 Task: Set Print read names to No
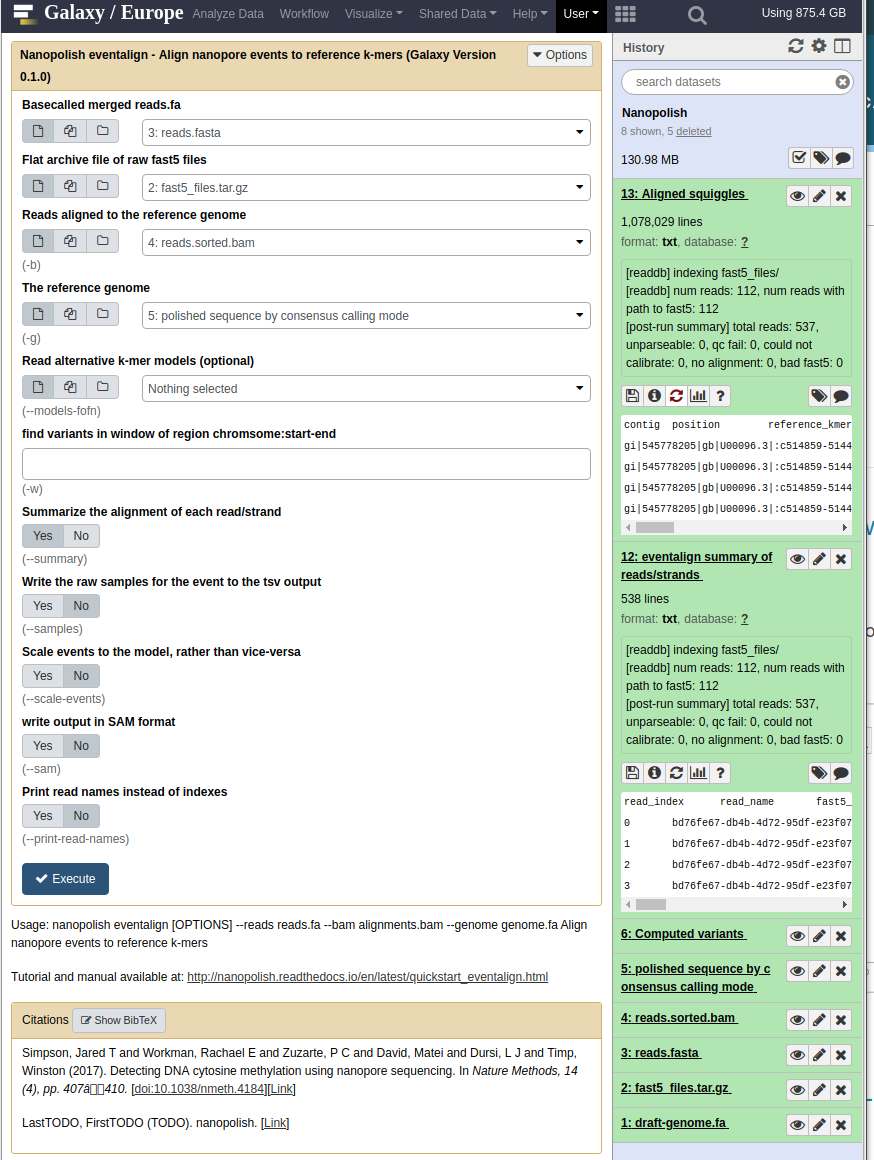pos(81,816)
